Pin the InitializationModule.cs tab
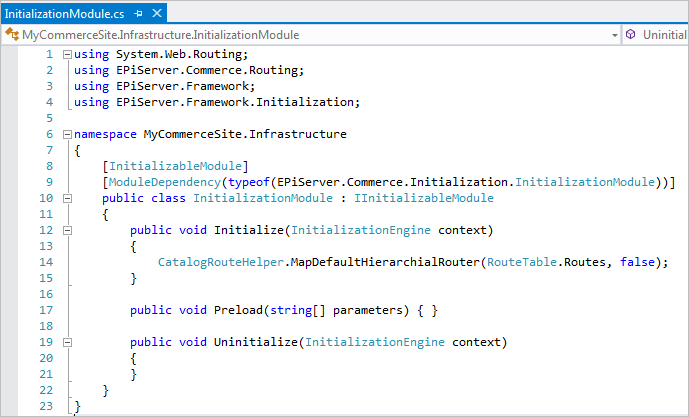 138,14
